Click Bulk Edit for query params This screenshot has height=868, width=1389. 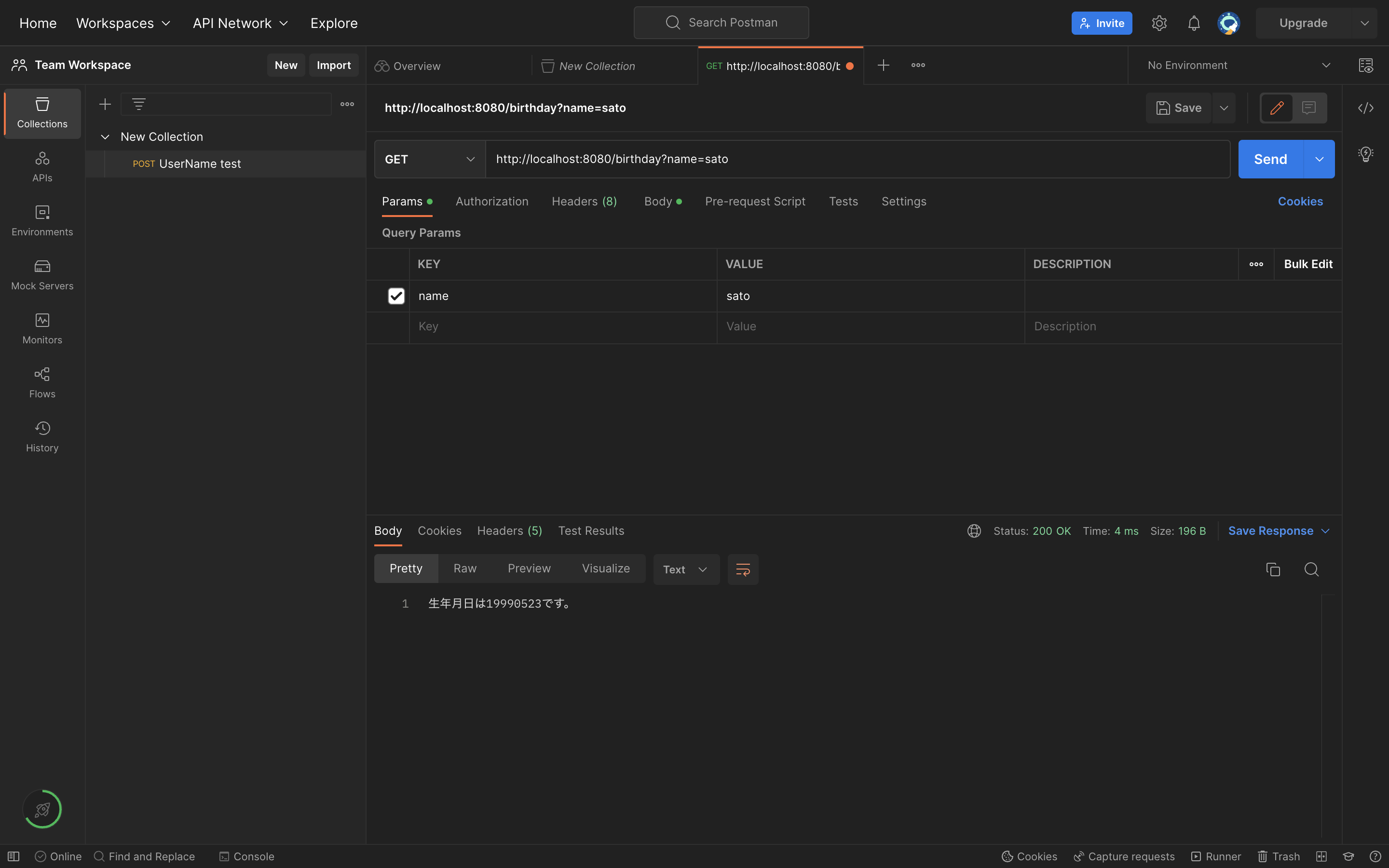click(x=1308, y=264)
